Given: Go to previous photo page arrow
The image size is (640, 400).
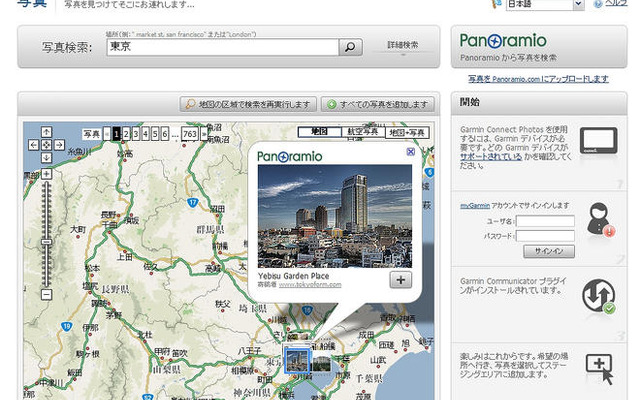Looking at the screenshot, I should pos(107,134).
